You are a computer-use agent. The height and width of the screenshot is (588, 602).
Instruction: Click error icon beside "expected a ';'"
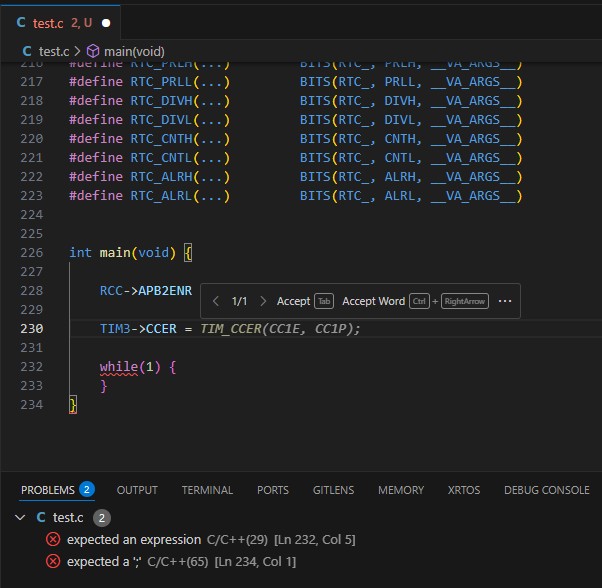click(53, 562)
